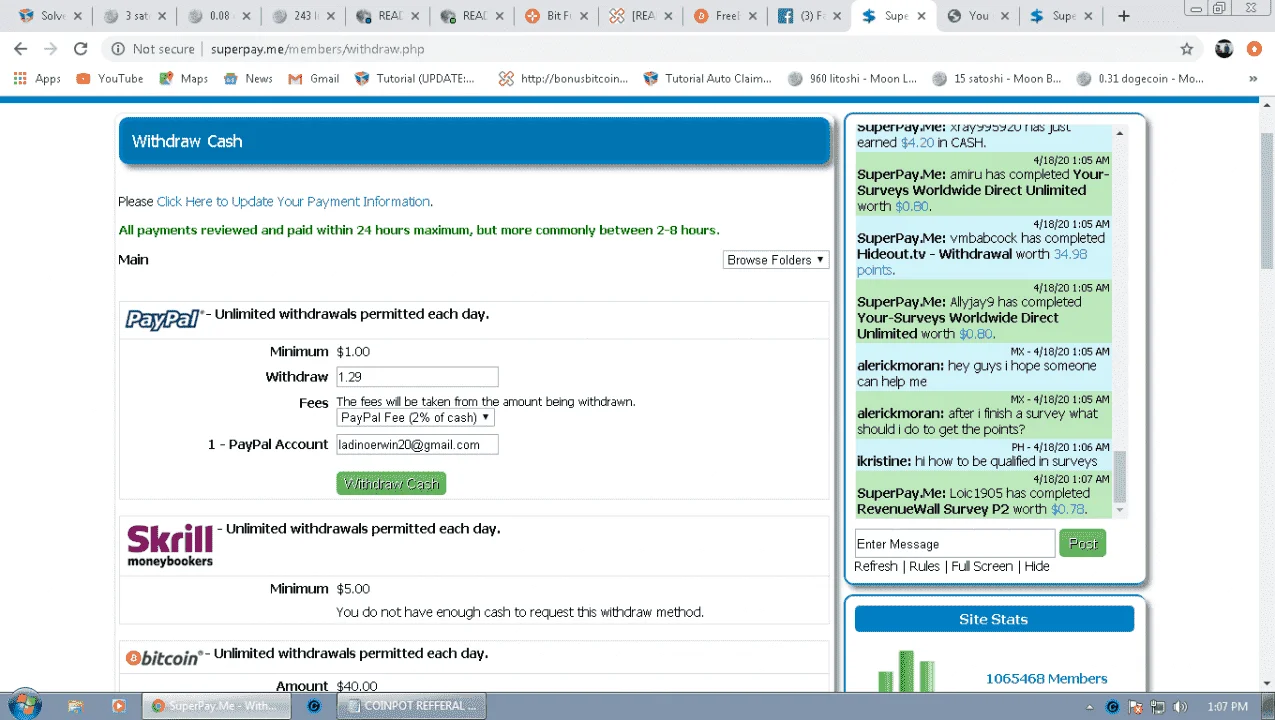1275x720 pixels.
Task: Click the Not secure info icon
Action: pos(118,49)
